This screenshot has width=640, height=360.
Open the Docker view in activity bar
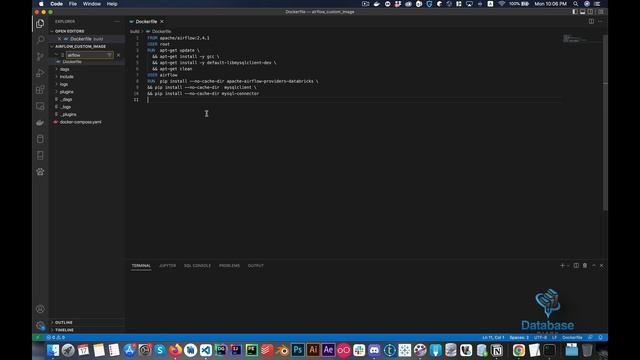tap(40, 122)
